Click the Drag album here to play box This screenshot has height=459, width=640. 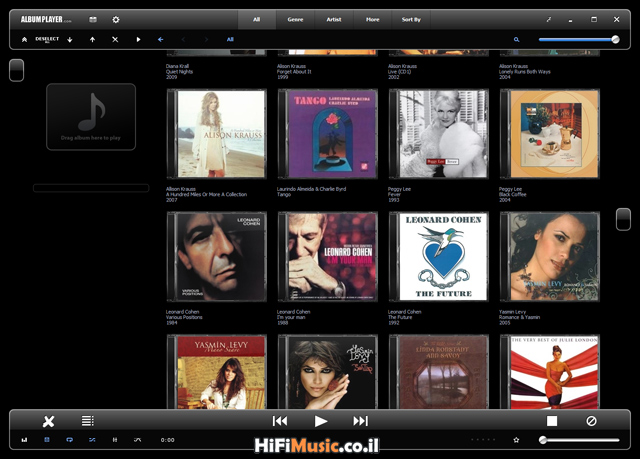(x=91, y=117)
